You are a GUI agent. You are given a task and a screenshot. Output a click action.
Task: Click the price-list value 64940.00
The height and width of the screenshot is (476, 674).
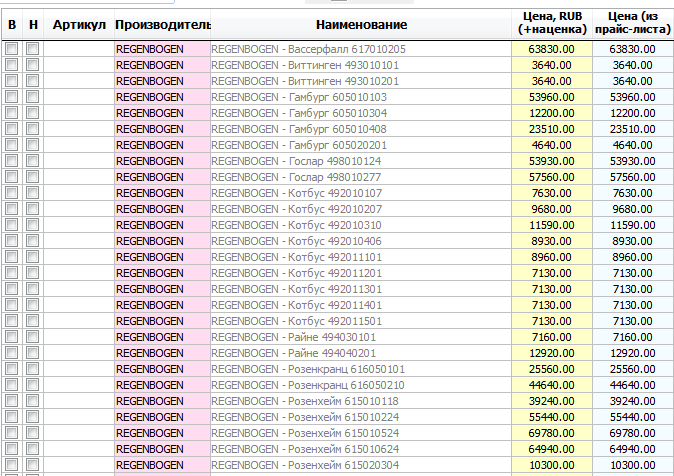click(x=633, y=449)
